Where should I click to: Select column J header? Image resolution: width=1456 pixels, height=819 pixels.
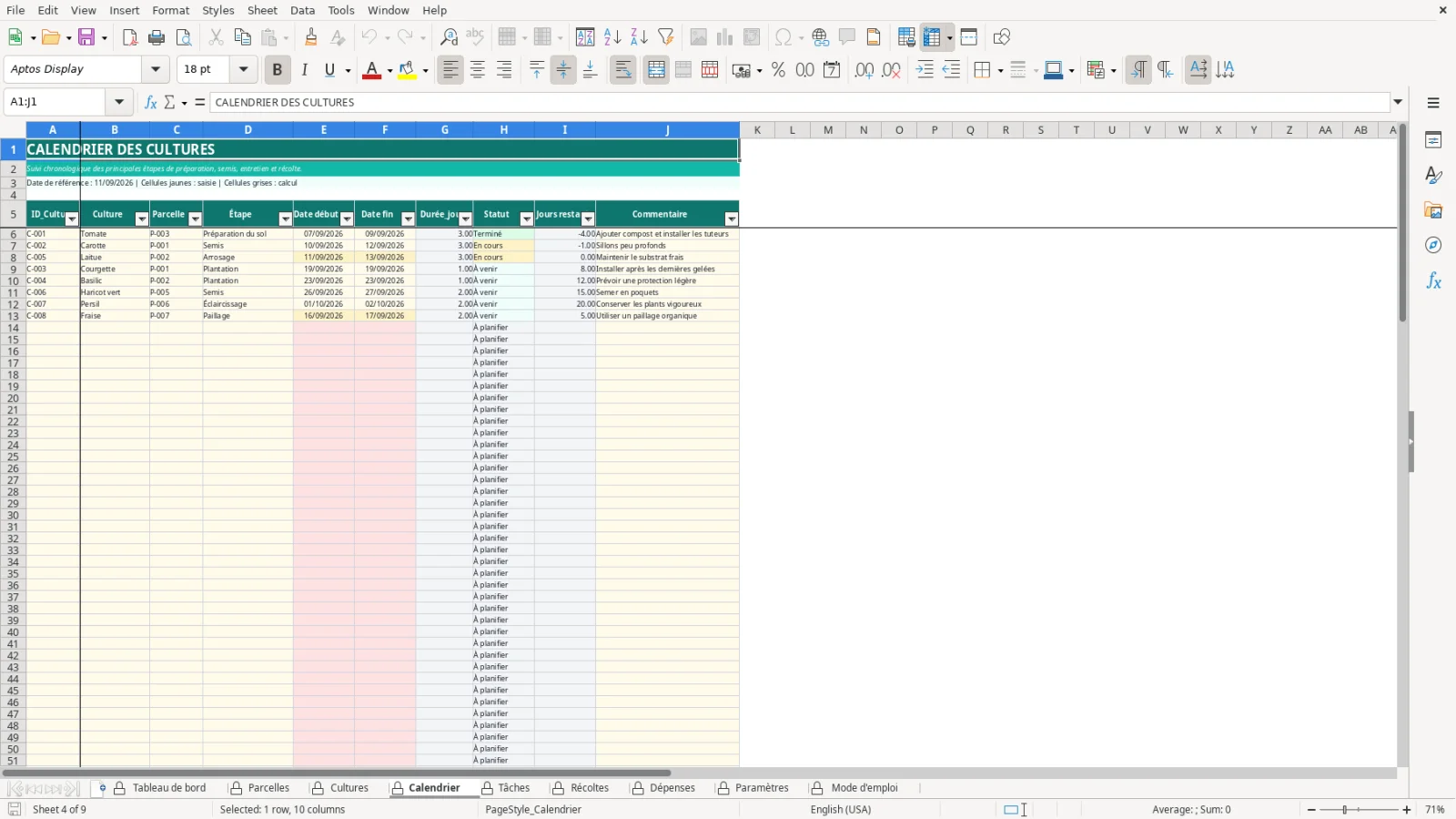(x=667, y=130)
